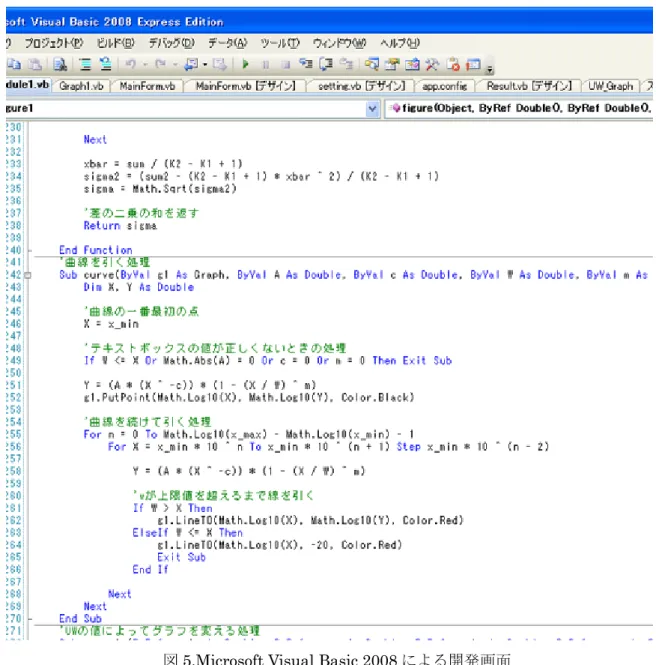Click the g1.PutPoint code line
656x665 pixels.
[248, 398]
